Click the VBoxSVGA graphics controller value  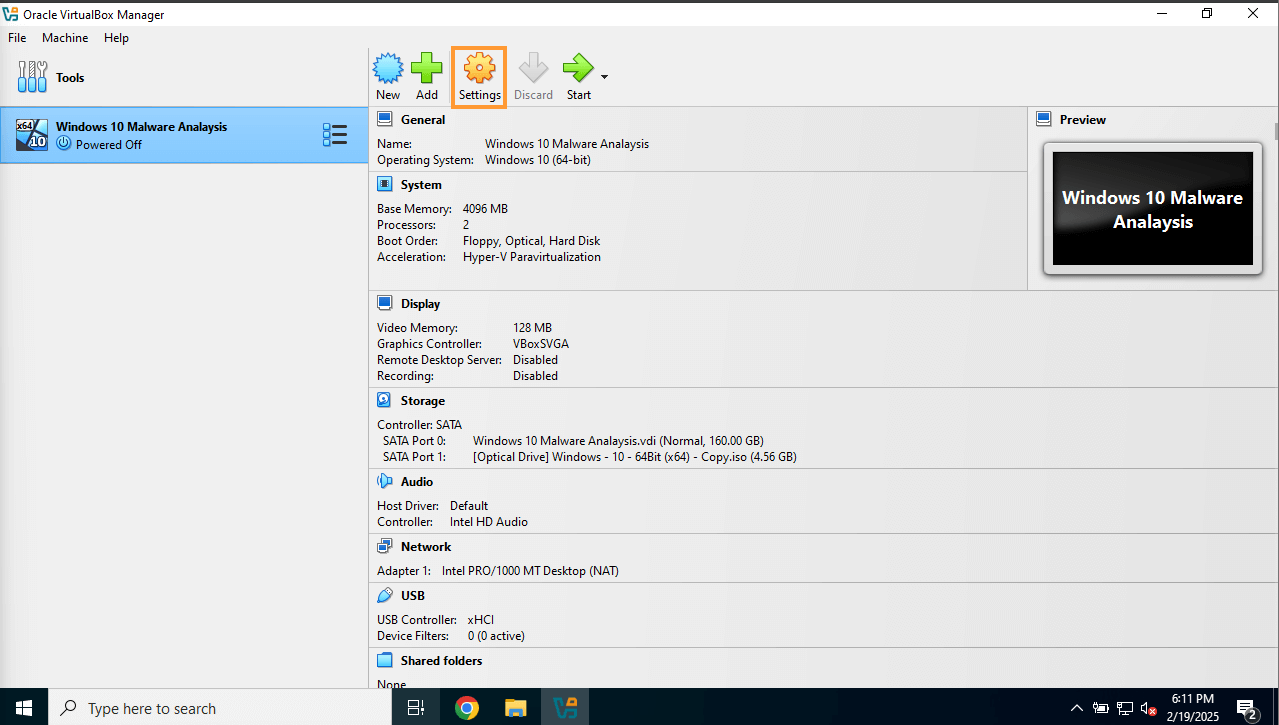coord(541,344)
